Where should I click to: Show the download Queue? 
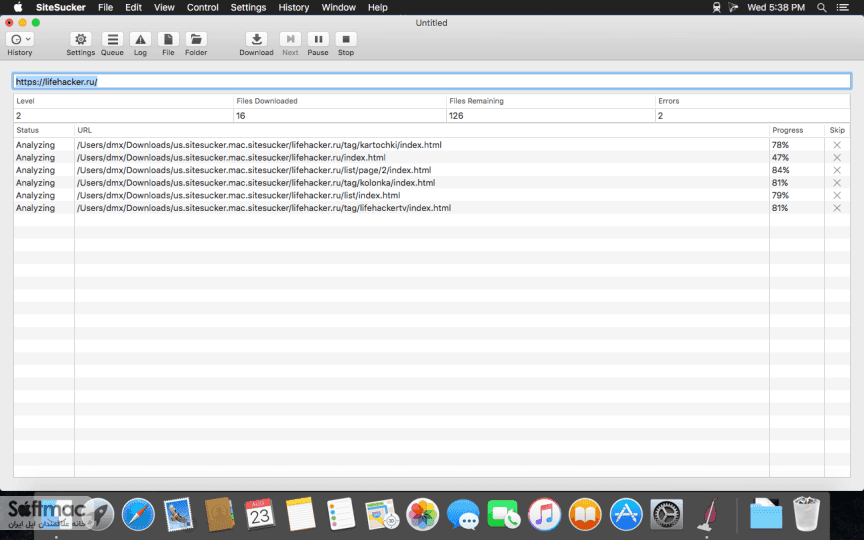[x=112, y=40]
